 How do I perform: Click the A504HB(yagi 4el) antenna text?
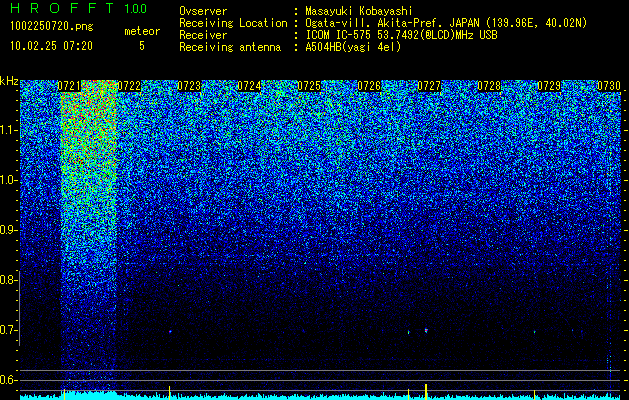point(353,47)
